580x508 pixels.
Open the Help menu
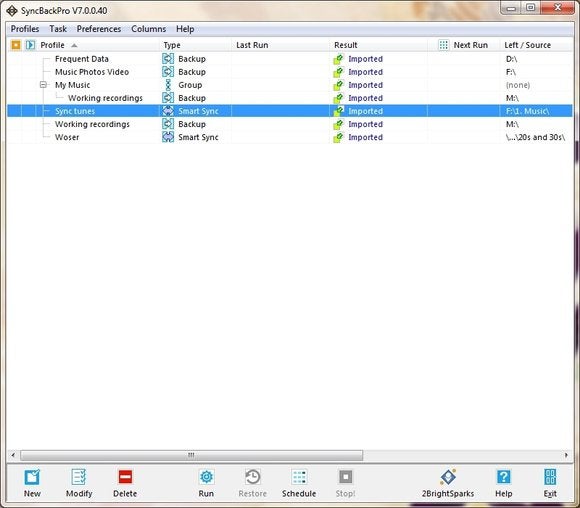(185, 29)
